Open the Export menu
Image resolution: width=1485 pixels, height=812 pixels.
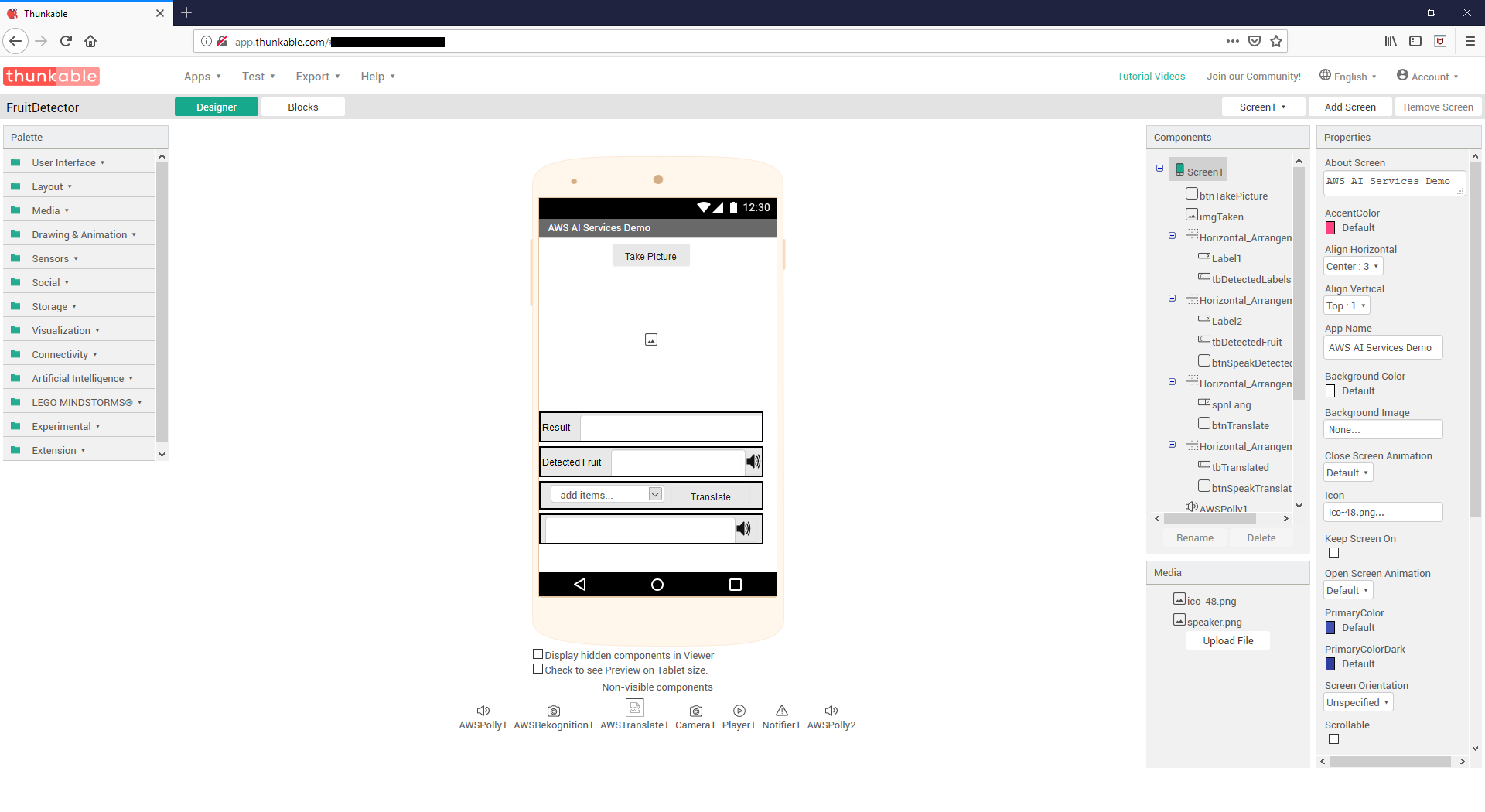tap(318, 77)
